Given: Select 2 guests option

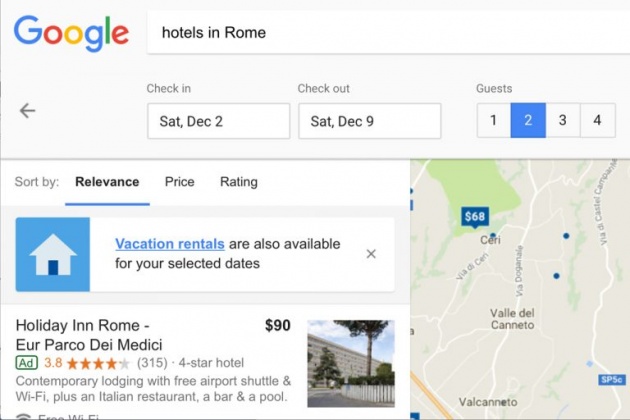Looking at the screenshot, I should 528,121.
